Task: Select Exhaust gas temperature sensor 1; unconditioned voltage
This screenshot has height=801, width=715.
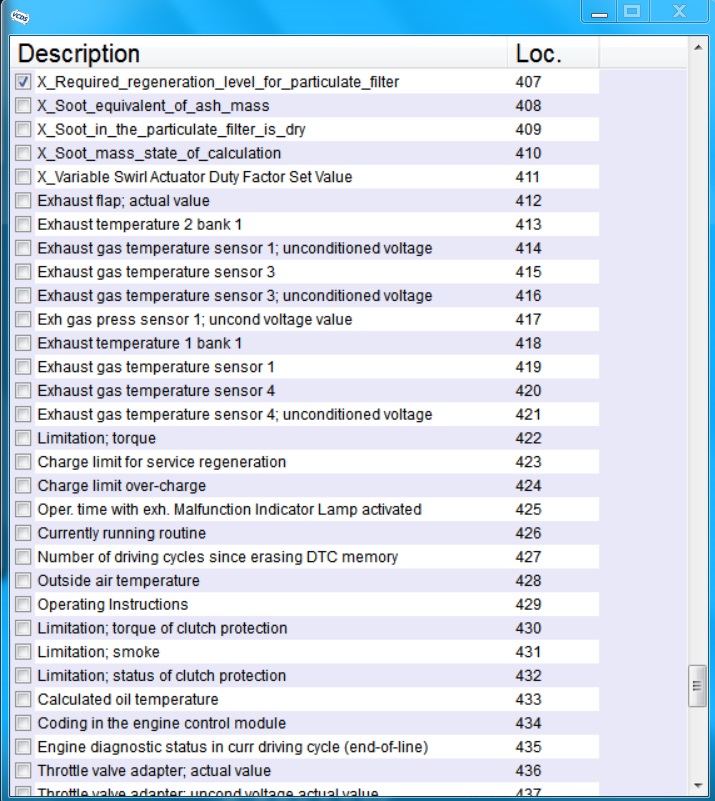Action: [x=305, y=248]
